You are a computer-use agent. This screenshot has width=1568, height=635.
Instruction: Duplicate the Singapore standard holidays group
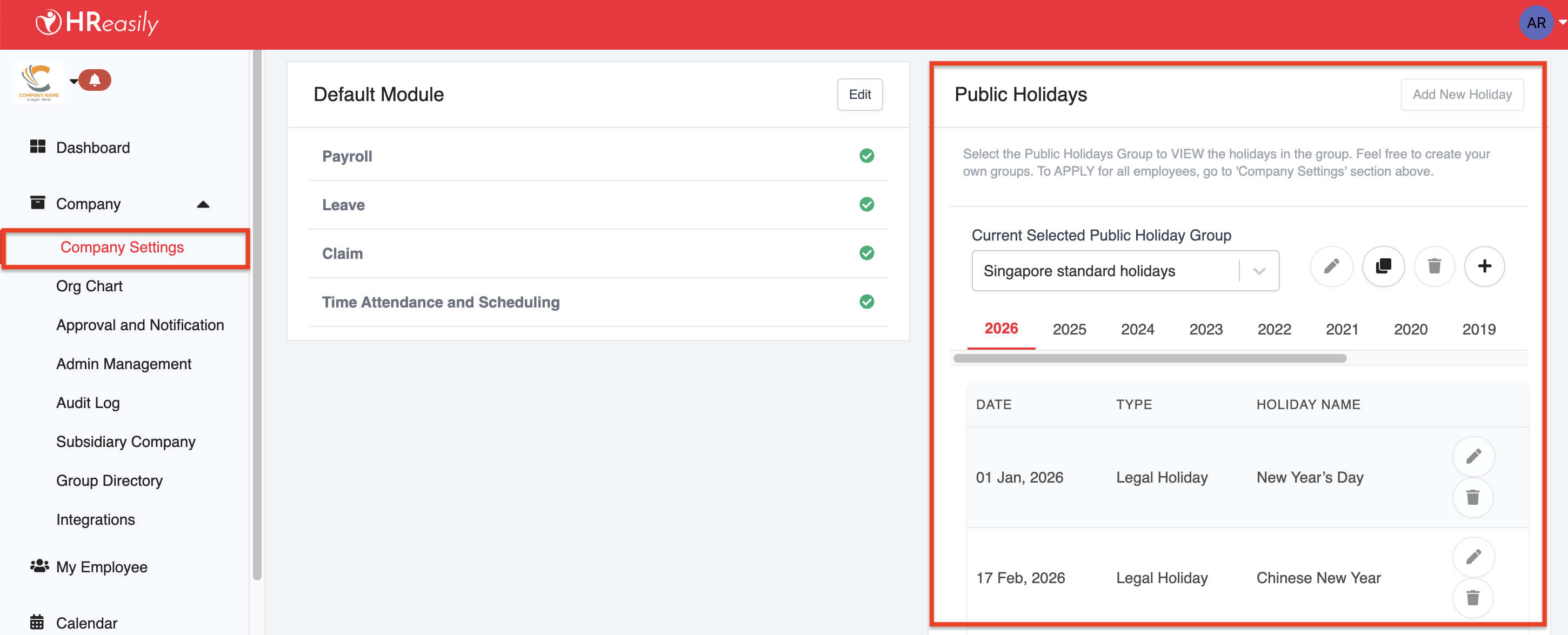[1383, 266]
